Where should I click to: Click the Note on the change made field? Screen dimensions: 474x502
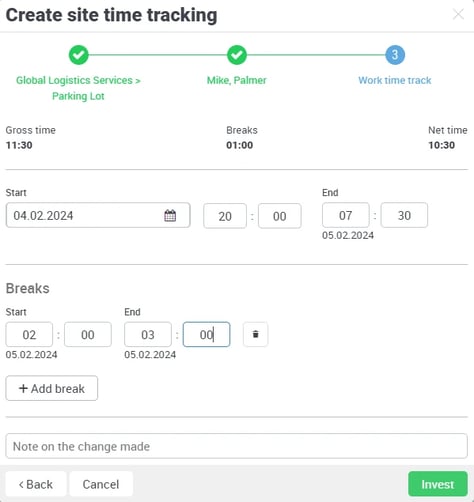237,446
